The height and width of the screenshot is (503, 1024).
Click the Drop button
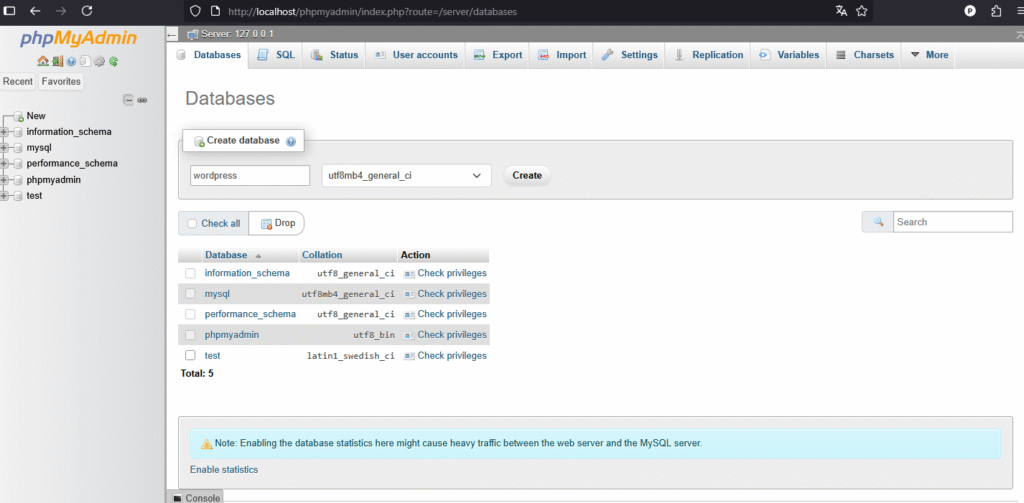[278, 223]
